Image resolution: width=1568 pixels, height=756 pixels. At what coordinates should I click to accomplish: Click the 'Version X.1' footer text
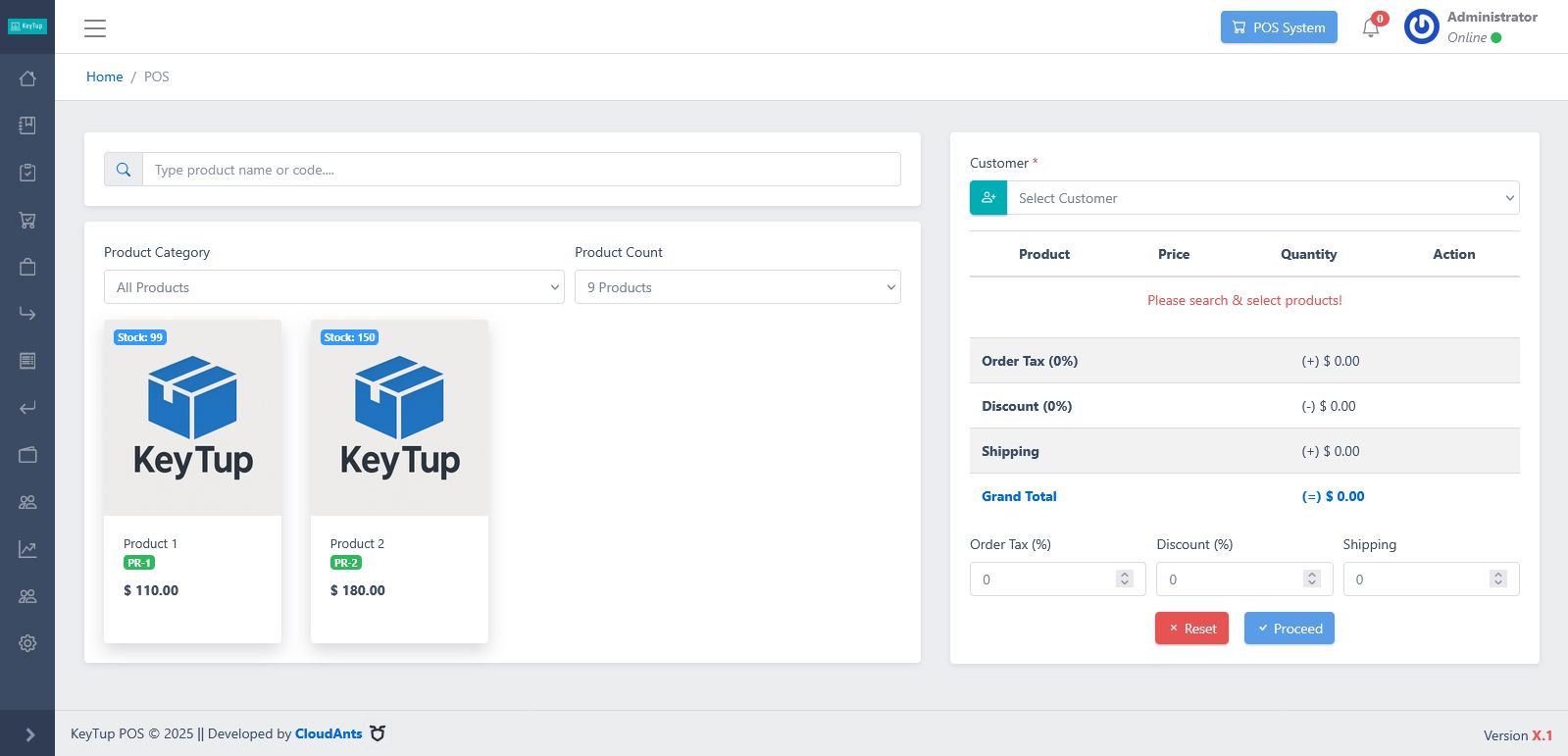(x=1518, y=735)
